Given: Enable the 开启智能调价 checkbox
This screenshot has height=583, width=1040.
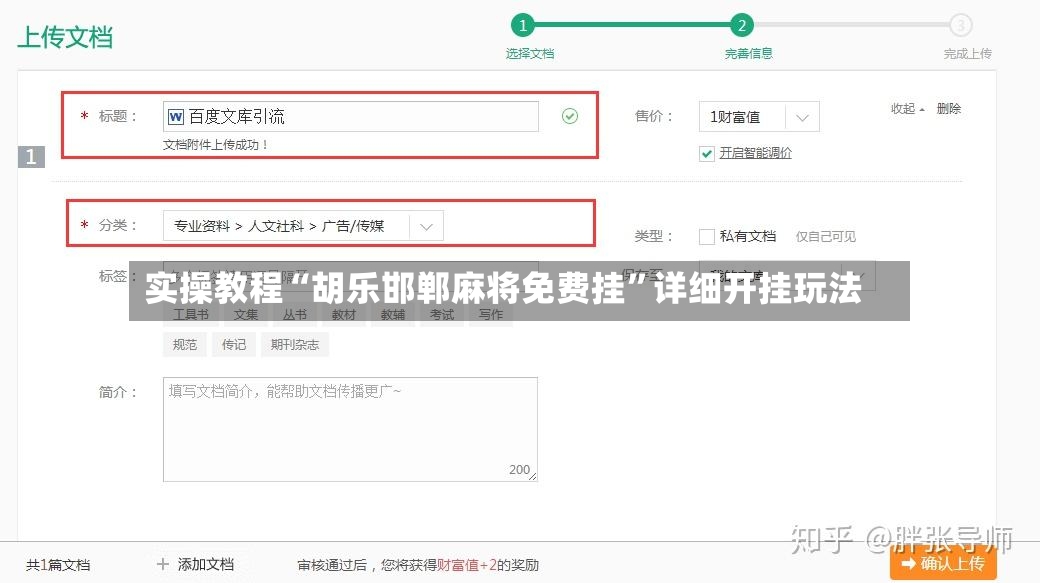Looking at the screenshot, I should (x=706, y=154).
